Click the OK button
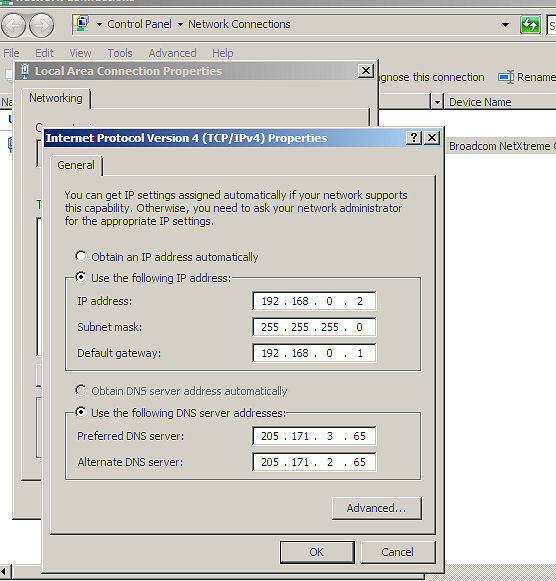The height and width of the screenshot is (581, 556). point(317,552)
